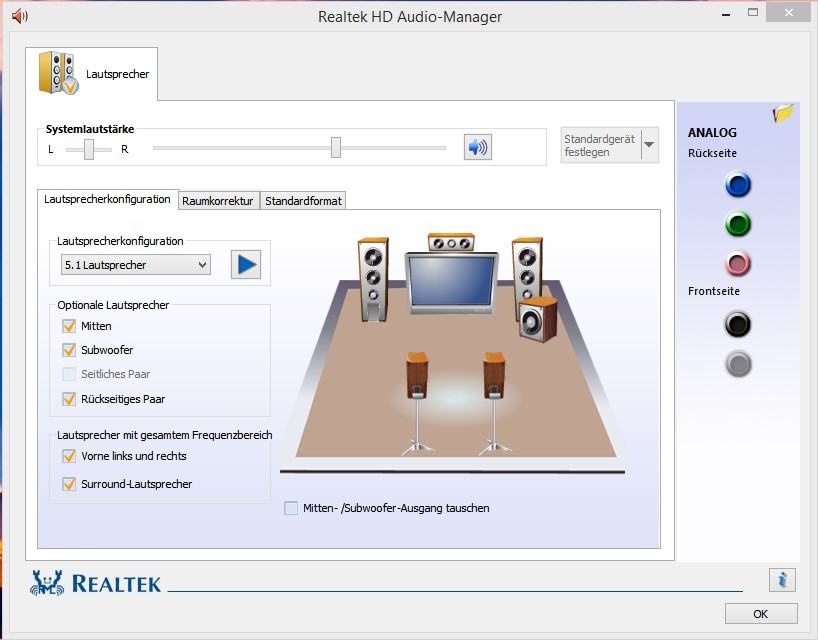The width and height of the screenshot is (818, 640).
Task: Click the L/R balance slider handle
Action: [89, 149]
